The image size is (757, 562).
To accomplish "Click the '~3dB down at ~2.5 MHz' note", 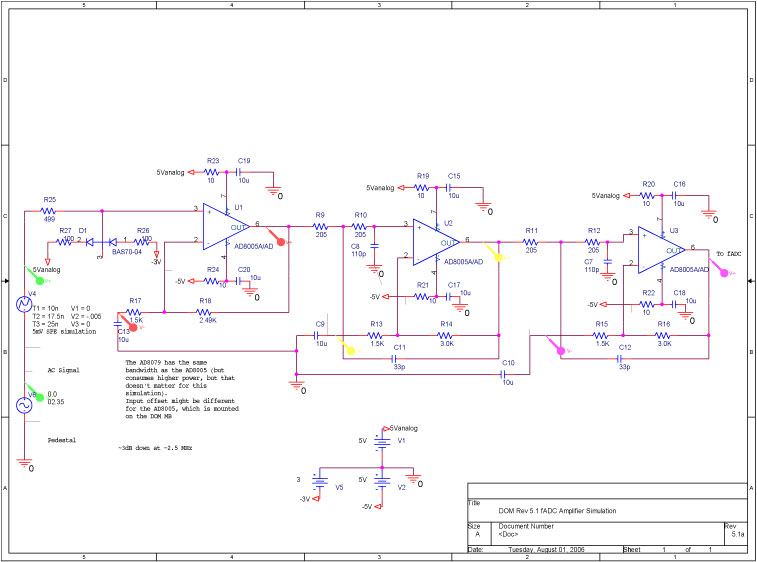I will 155,448.
